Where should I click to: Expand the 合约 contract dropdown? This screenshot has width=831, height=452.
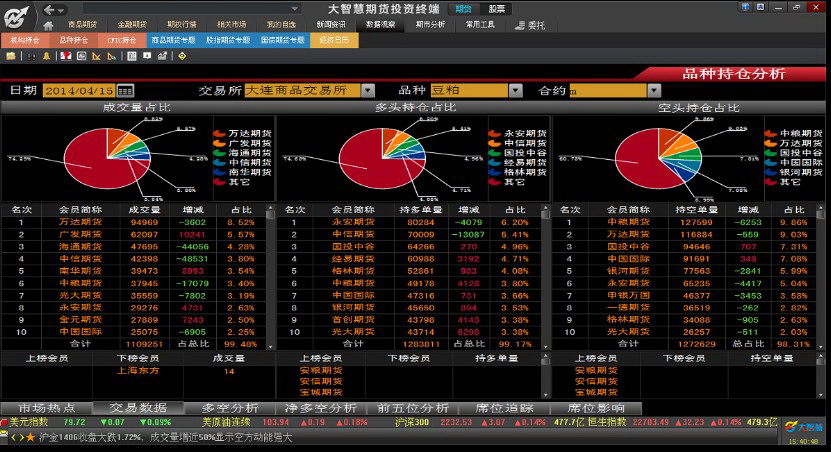(x=654, y=91)
